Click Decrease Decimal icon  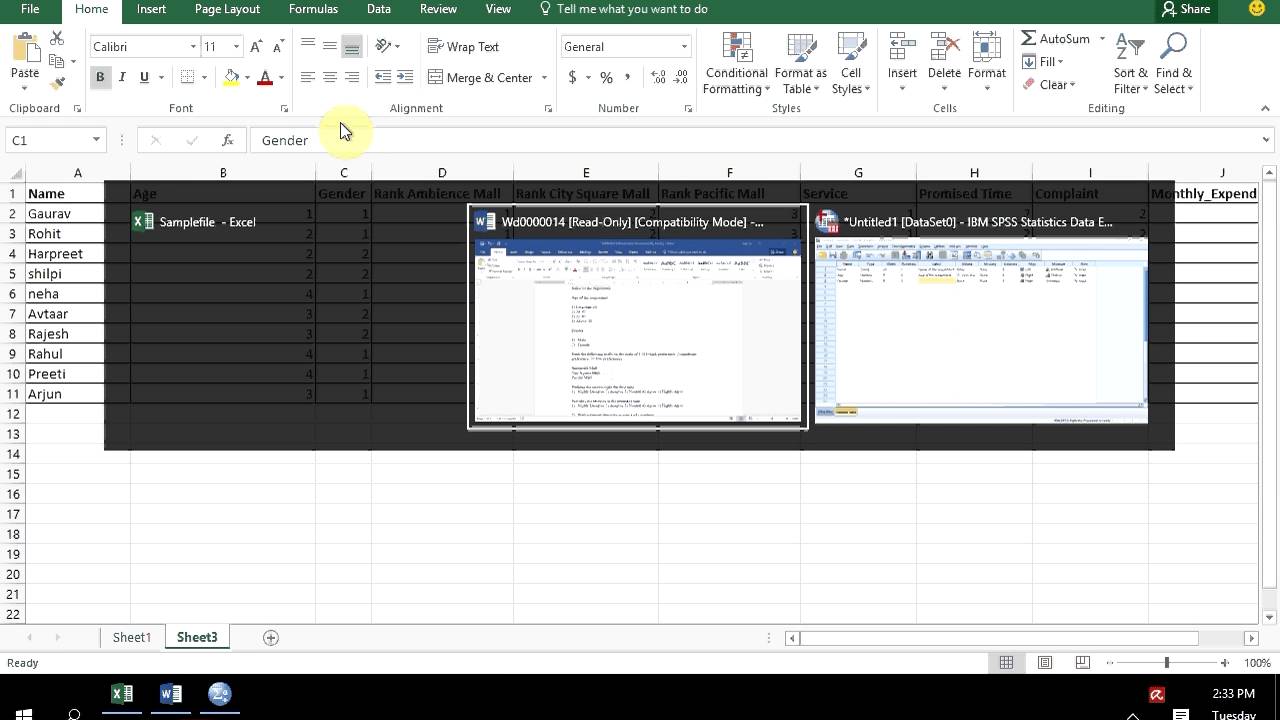point(681,77)
